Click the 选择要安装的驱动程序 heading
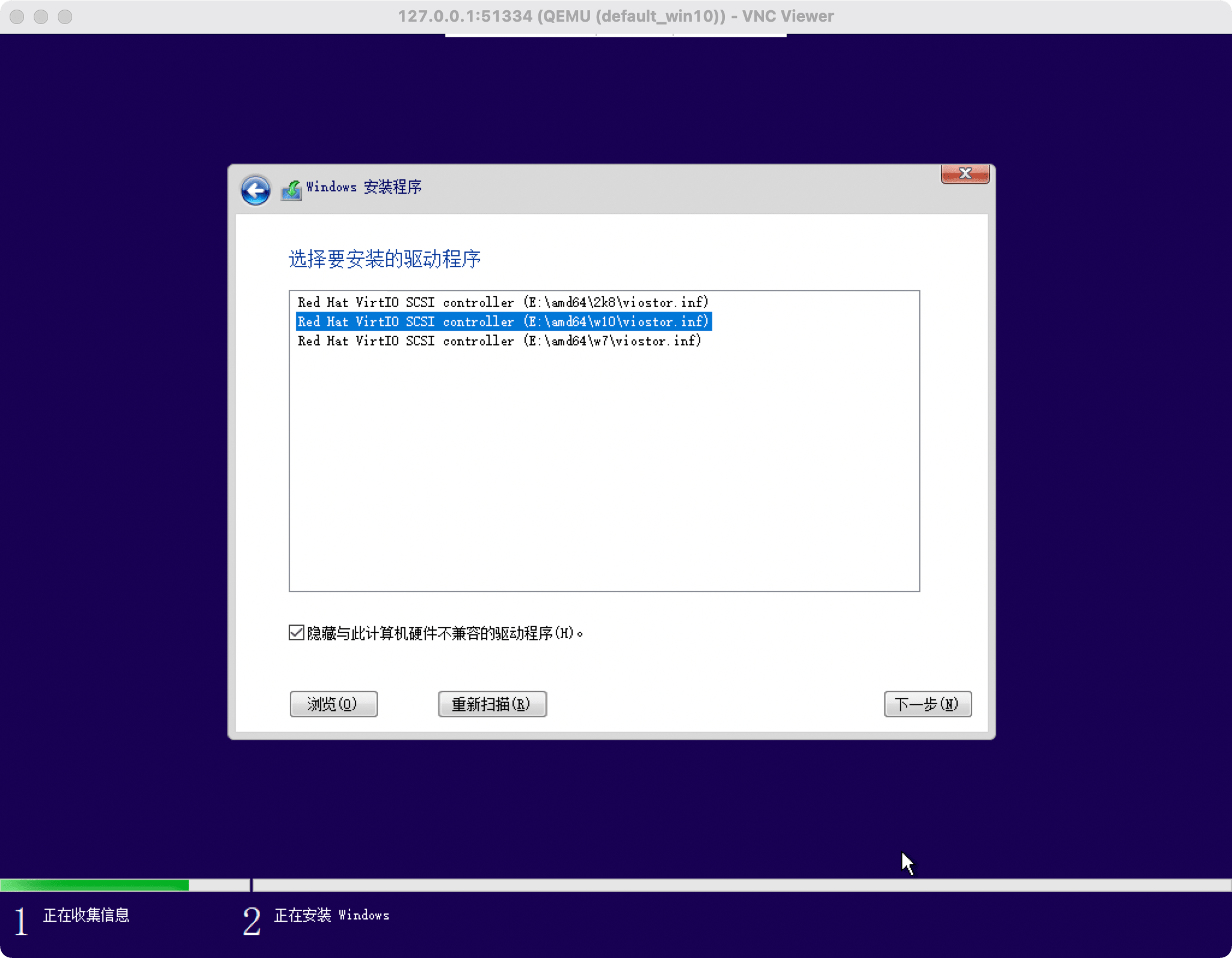 click(384, 259)
